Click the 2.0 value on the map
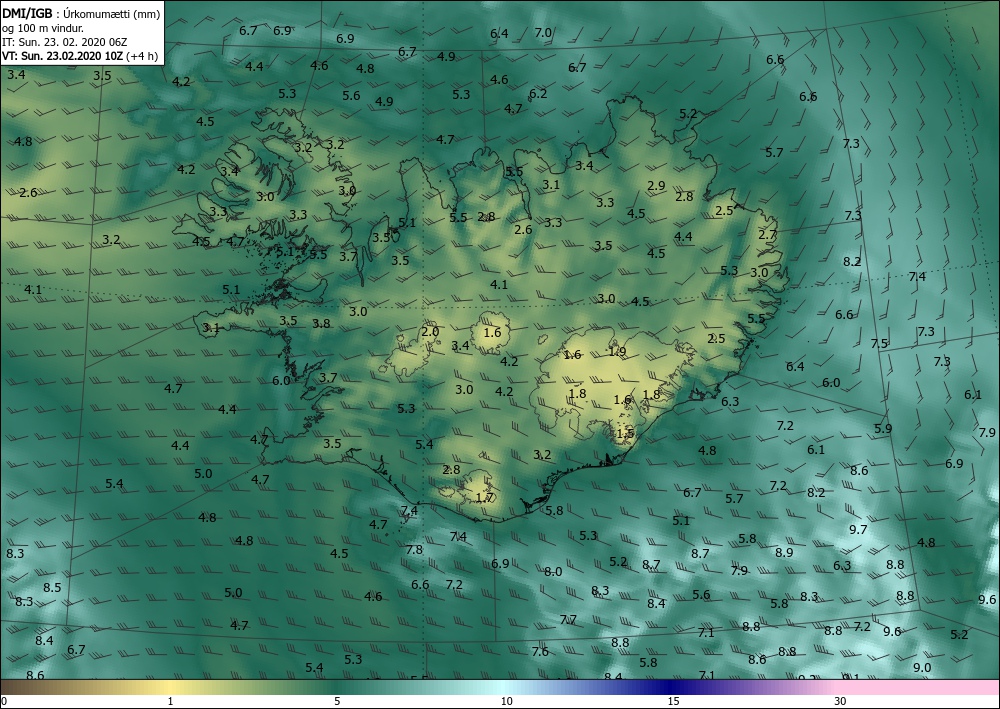The width and height of the screenshot is (1000, 709). click(430, 332)
